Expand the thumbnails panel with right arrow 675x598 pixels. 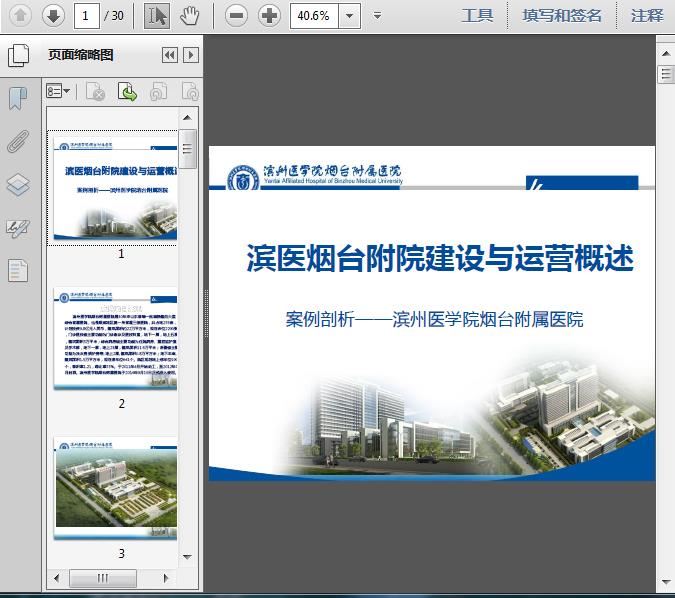pos(191,55)
